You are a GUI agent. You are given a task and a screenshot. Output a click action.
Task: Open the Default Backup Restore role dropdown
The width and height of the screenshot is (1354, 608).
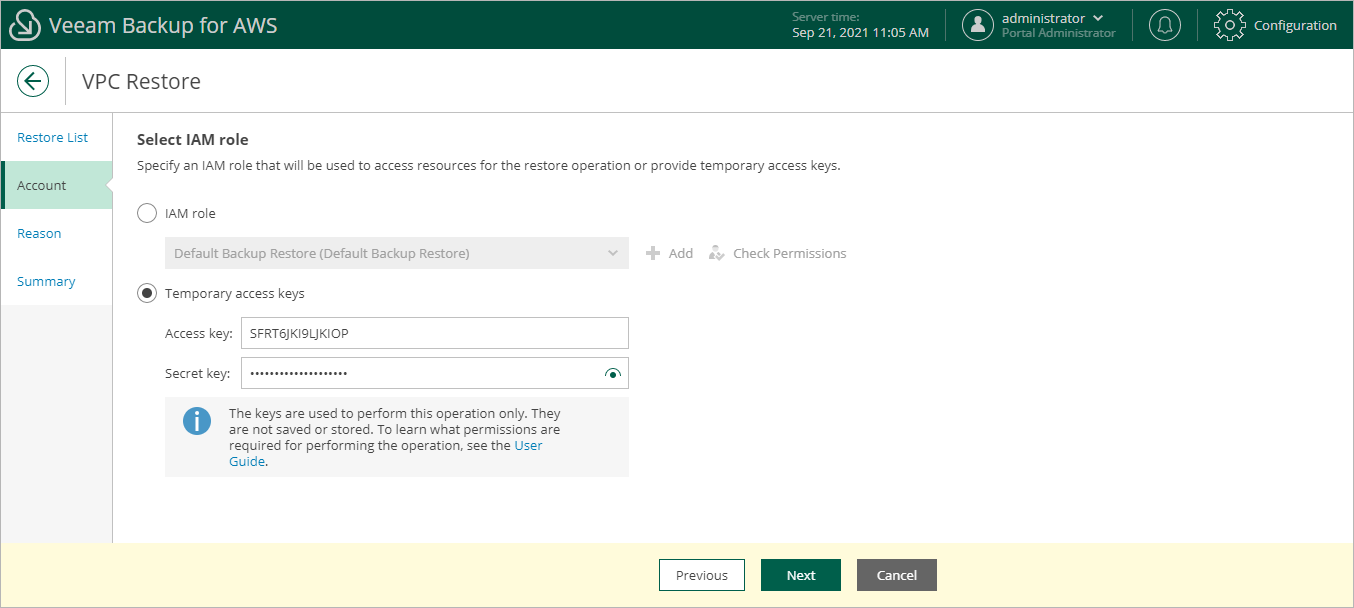click(396, 253)
